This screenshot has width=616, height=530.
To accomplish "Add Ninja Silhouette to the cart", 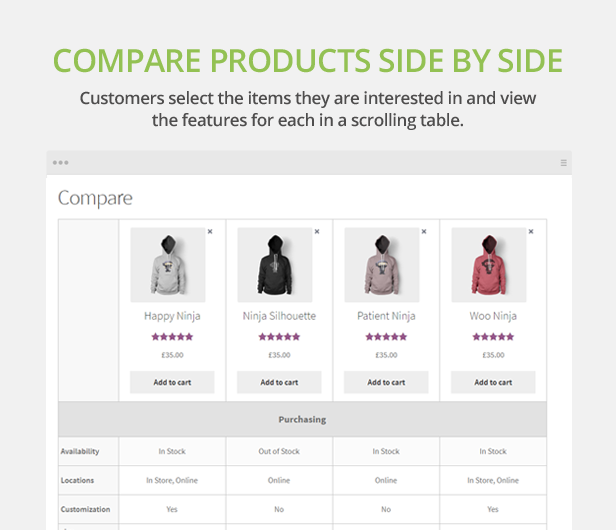I will click(279, 382).
